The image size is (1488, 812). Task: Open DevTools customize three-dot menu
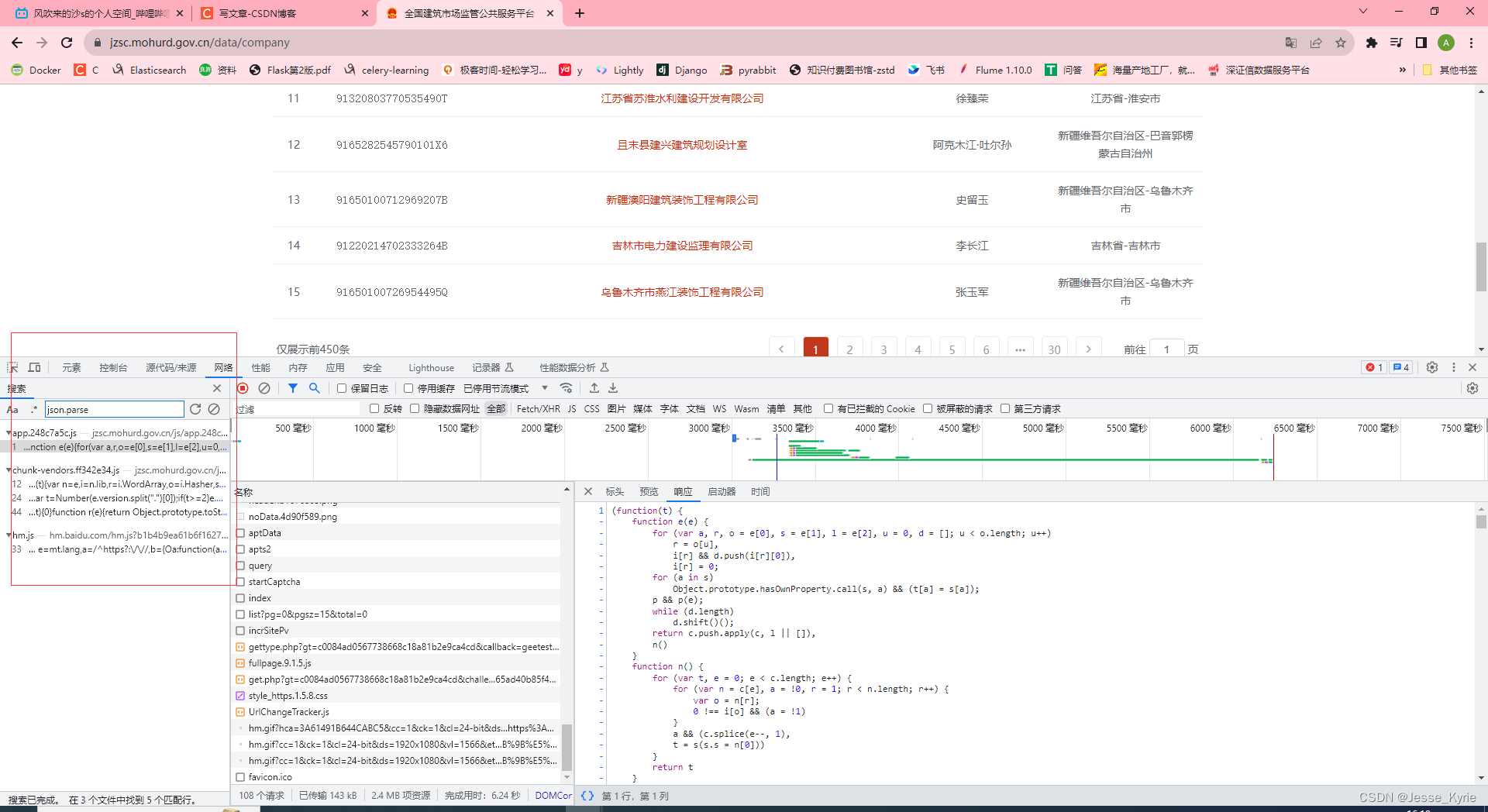point(1454,367)
